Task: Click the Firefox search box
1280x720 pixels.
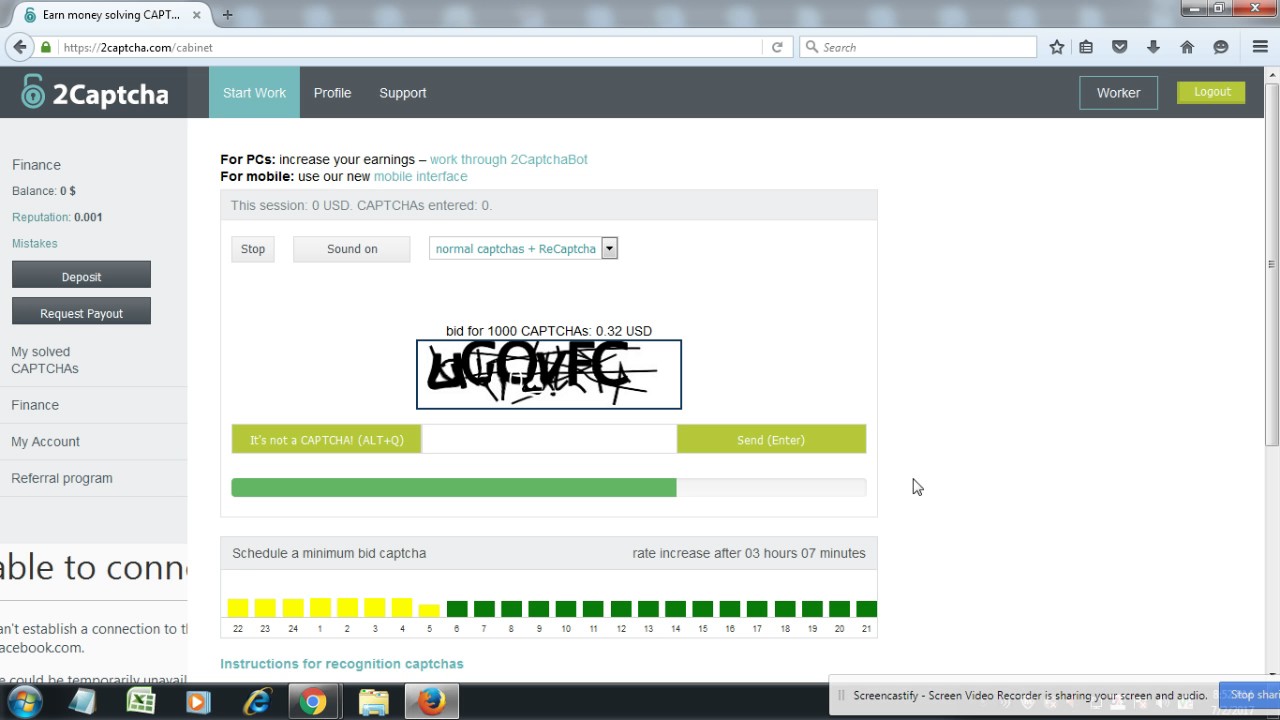Action: (x=918, y=47)
